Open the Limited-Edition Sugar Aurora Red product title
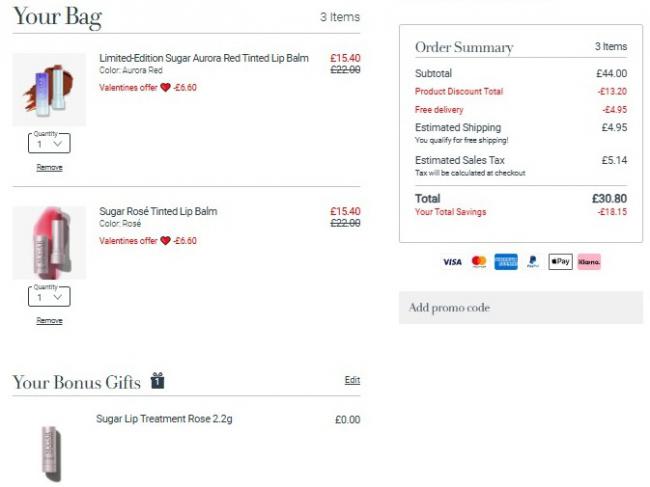 coord(204,58)
